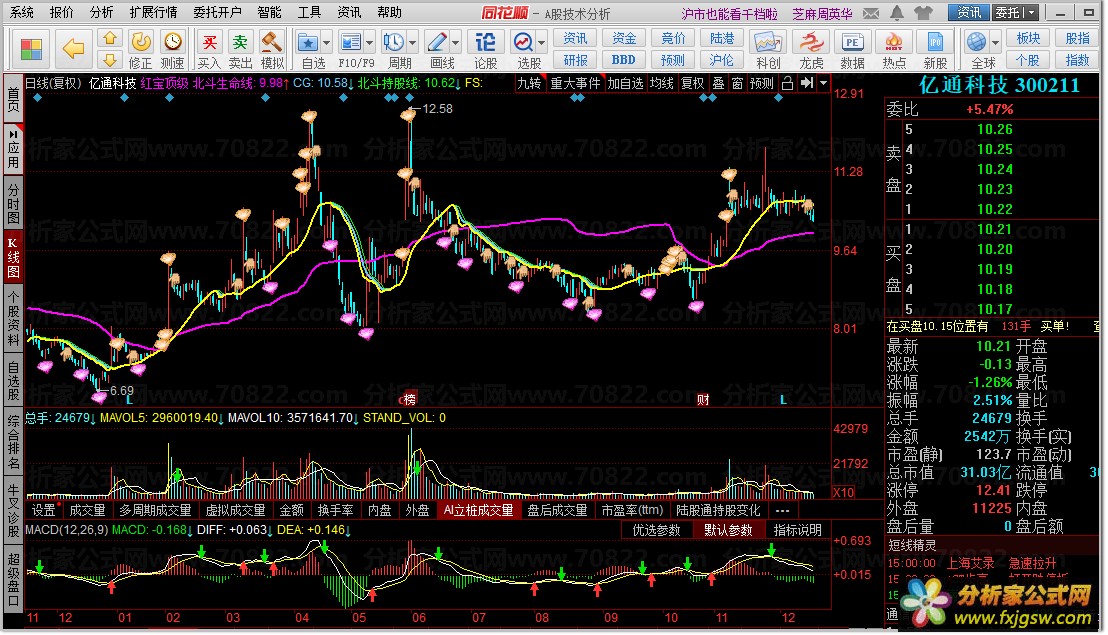This screenshot has width=1108, height=635.
Task: Click the notification bell icon
Action: [896, 13]
